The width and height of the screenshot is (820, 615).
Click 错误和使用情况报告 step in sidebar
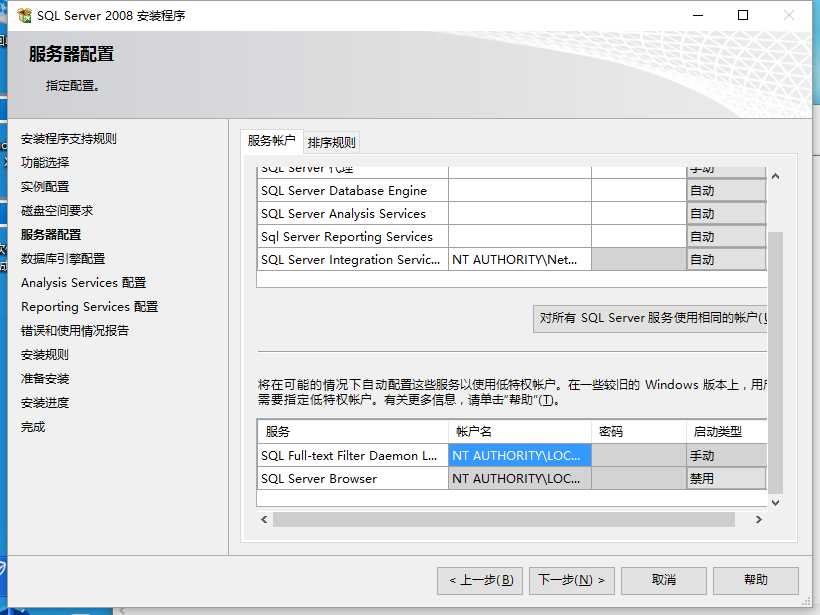(75, 331)
